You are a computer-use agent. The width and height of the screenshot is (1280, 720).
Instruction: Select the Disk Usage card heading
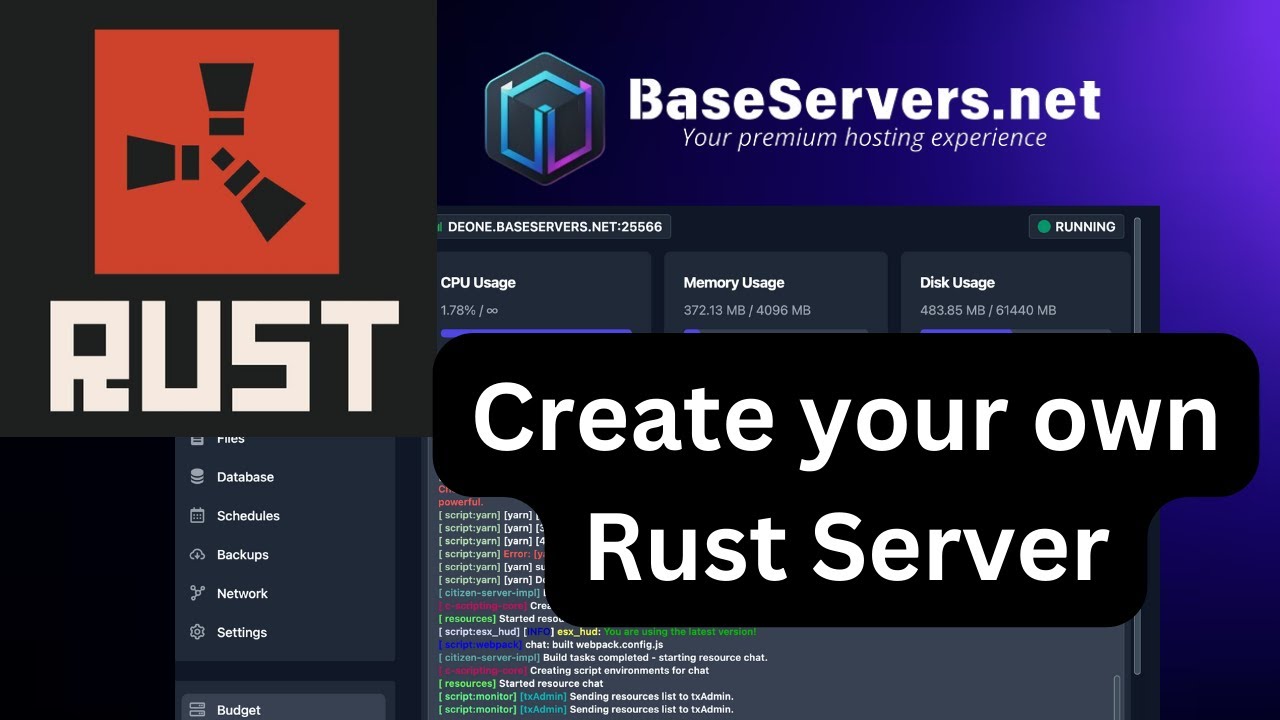(957, 283)
